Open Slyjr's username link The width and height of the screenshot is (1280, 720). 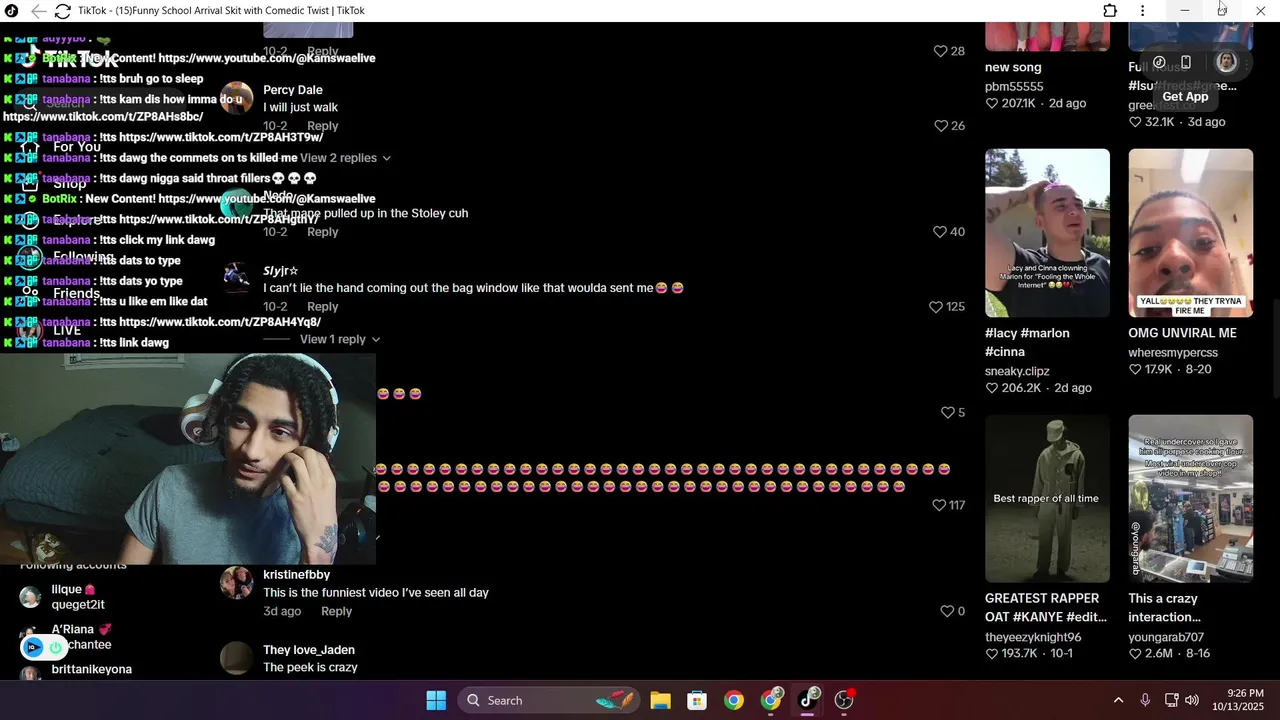(x=281, y=271)
